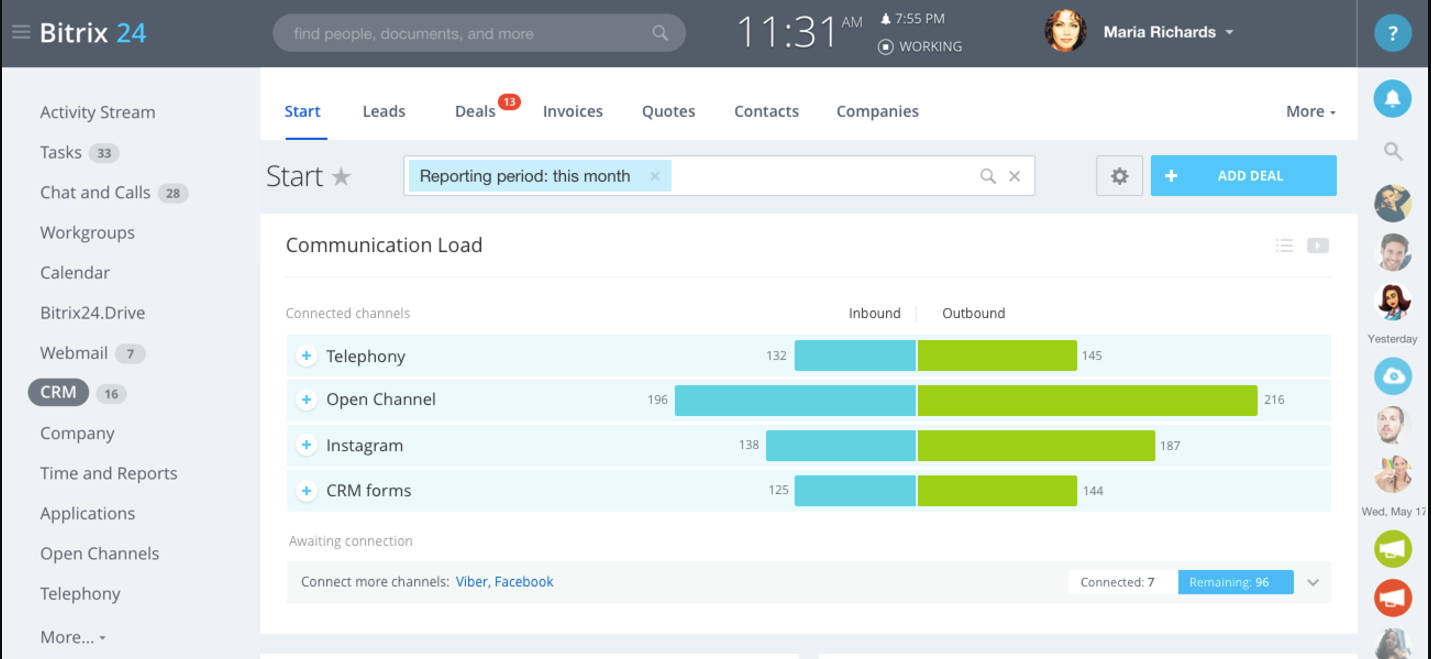Switch to the Deals tab

[475, 112]
